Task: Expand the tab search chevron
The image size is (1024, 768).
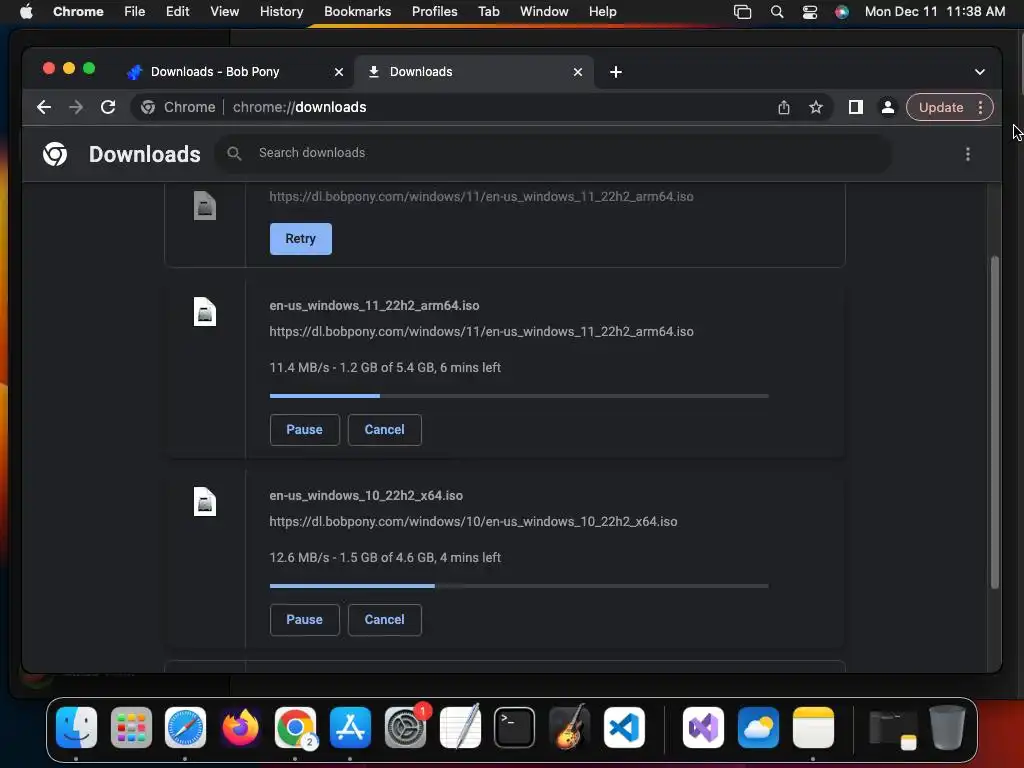Action: pyautogui.click(x=980, y=72)
